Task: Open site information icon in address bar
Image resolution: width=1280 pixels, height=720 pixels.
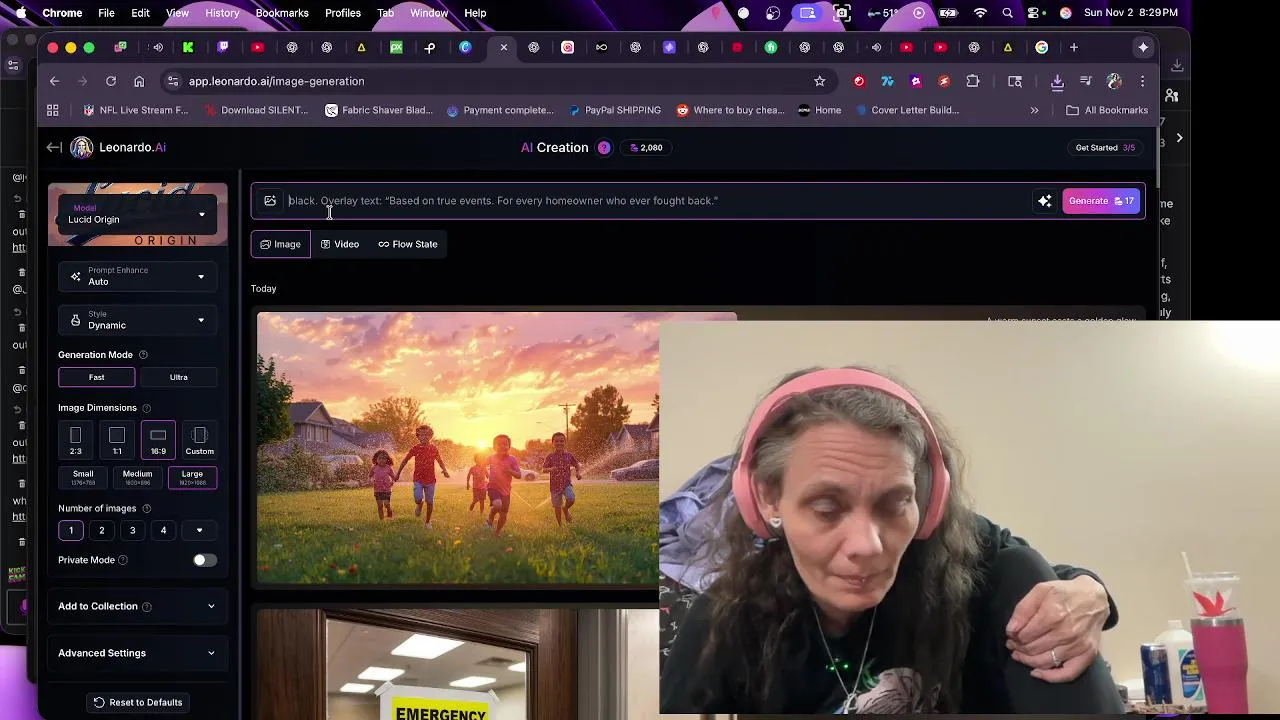Action: (173, 81)
